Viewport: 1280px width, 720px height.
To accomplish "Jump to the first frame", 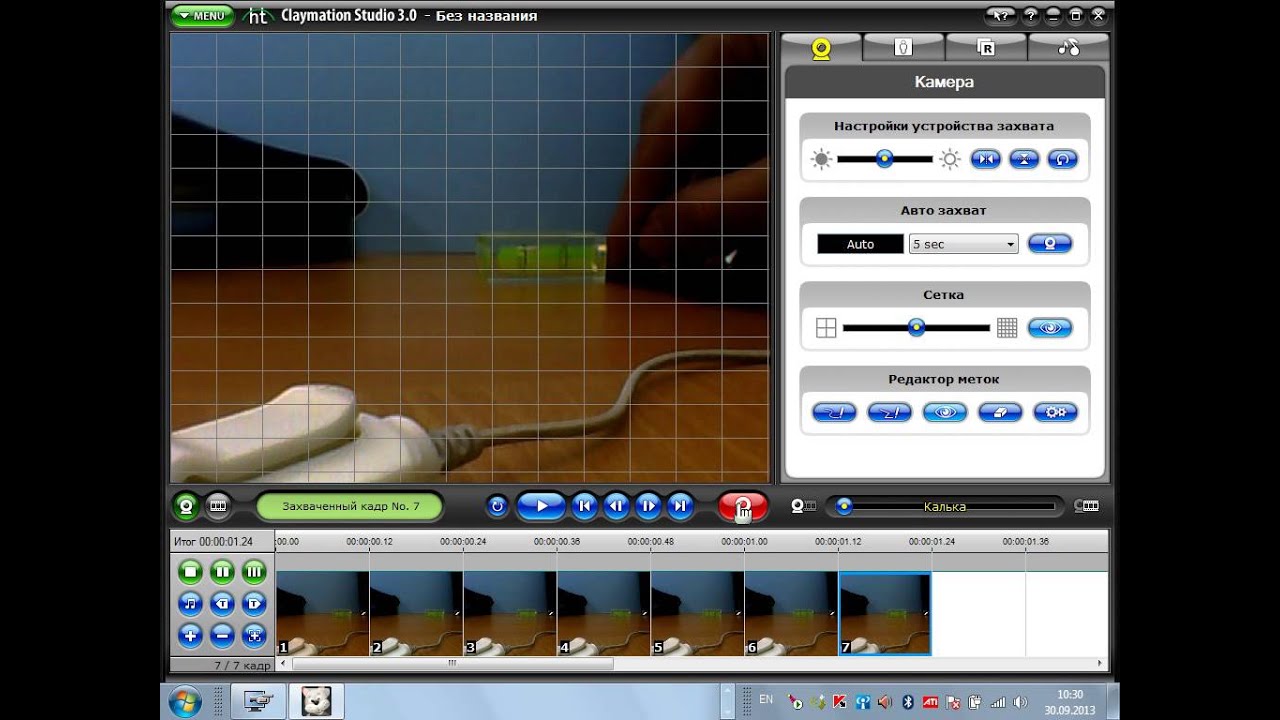I will [585, 506].
